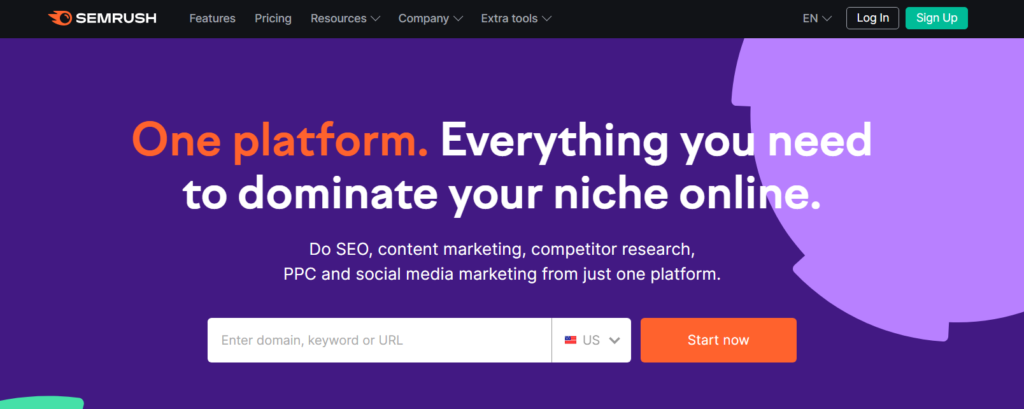Expand the chevron next to Resources
Image resolution: width=1024 pixels, height=409 pixels.
375,19
